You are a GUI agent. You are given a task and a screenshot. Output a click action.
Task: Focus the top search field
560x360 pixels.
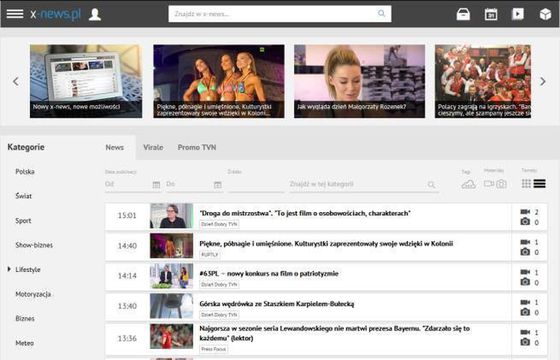pos(280,14)
